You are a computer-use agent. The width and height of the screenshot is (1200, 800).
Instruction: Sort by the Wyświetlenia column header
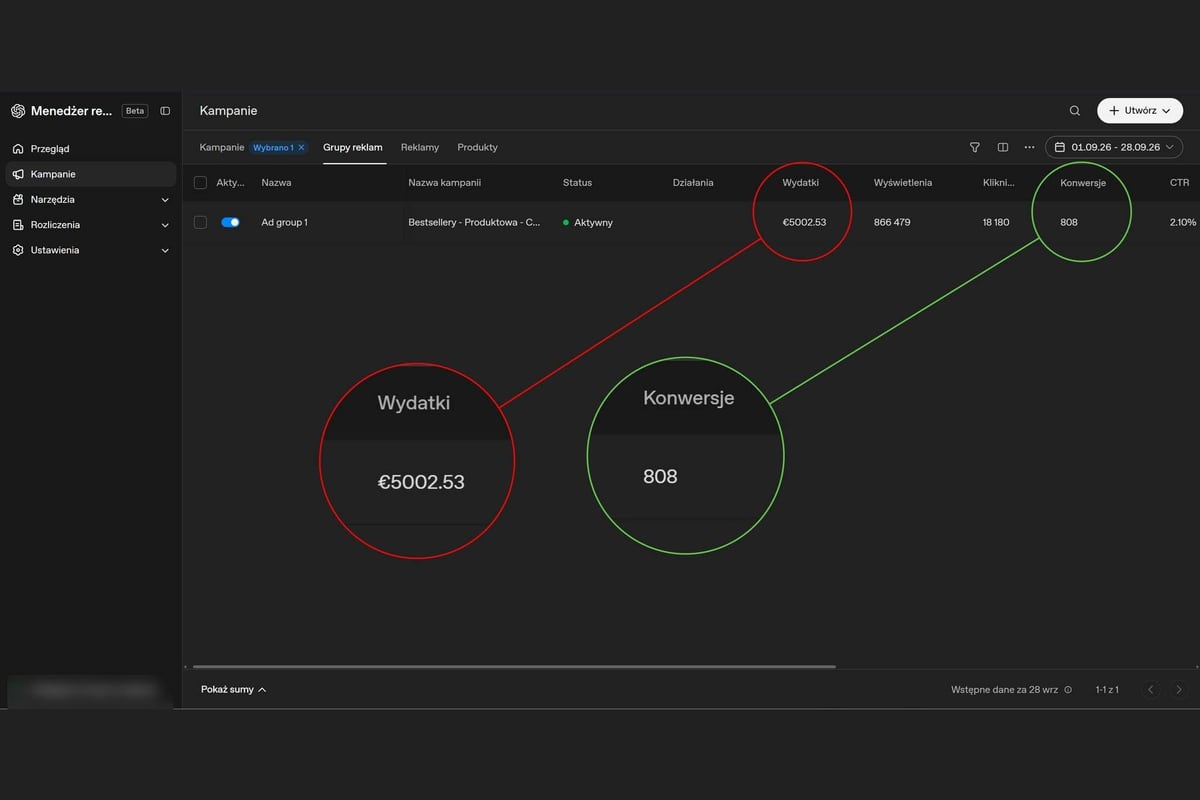click(903, 183)
